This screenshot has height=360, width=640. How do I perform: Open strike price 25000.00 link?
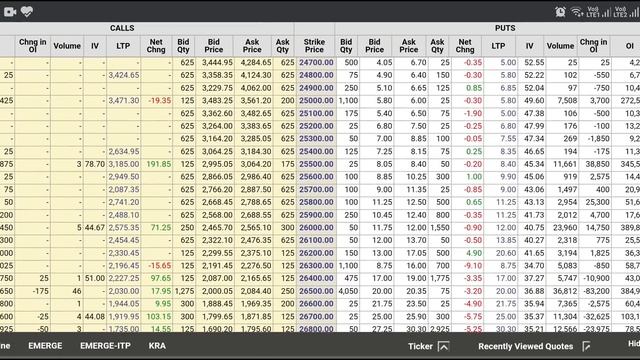pyautogui.click(x=316, y=100)
